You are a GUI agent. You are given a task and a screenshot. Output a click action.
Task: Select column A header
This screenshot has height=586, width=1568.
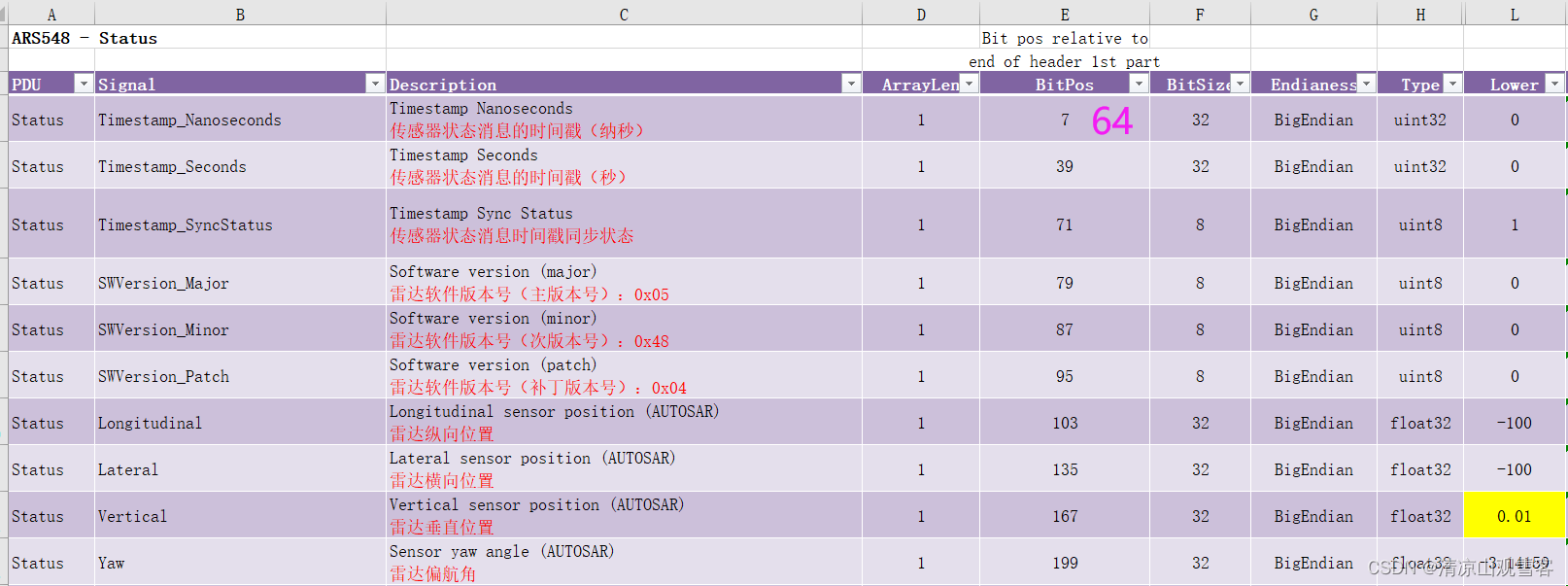tap(51, 14)
